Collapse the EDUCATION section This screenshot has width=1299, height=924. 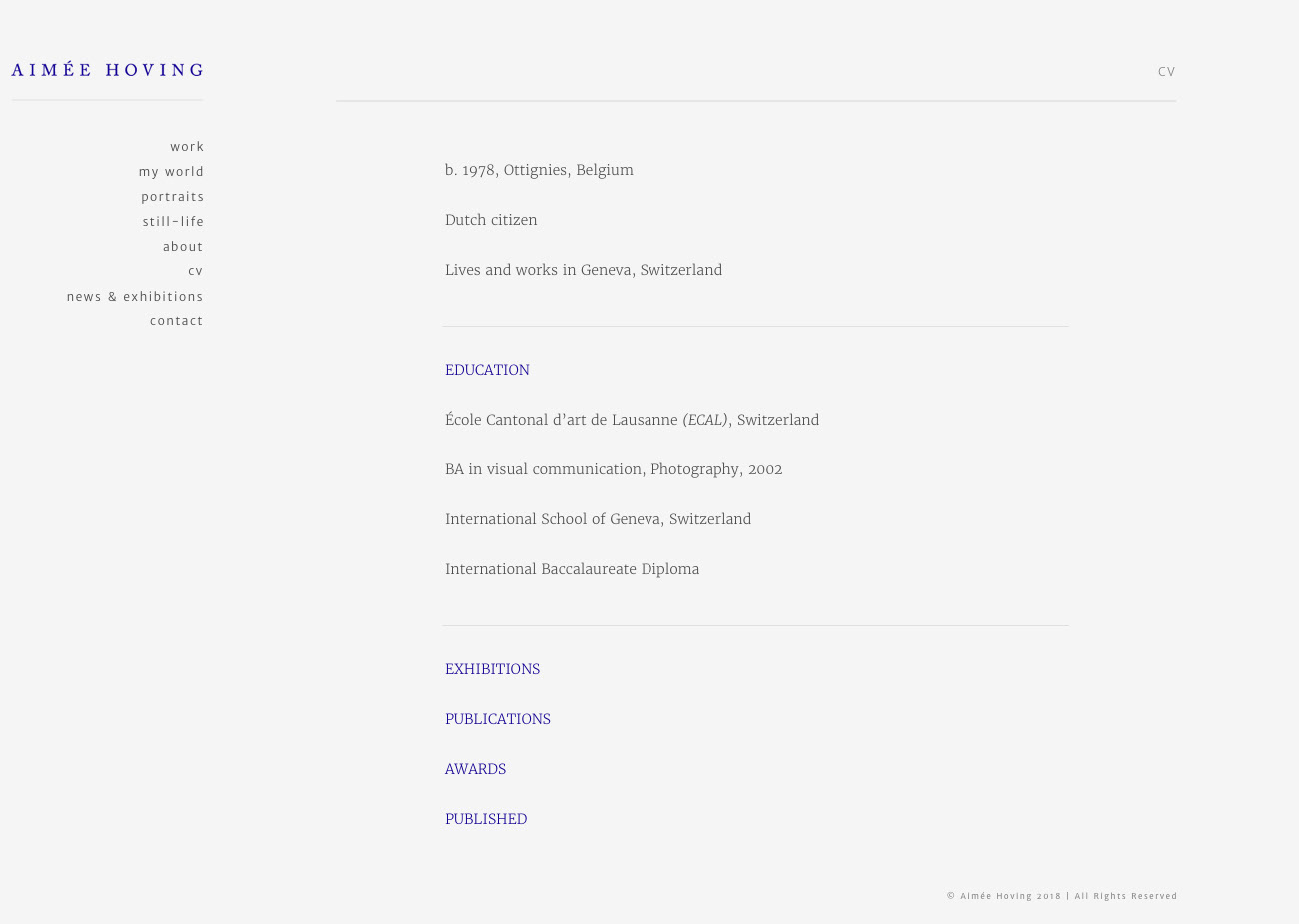click(487, 370)
